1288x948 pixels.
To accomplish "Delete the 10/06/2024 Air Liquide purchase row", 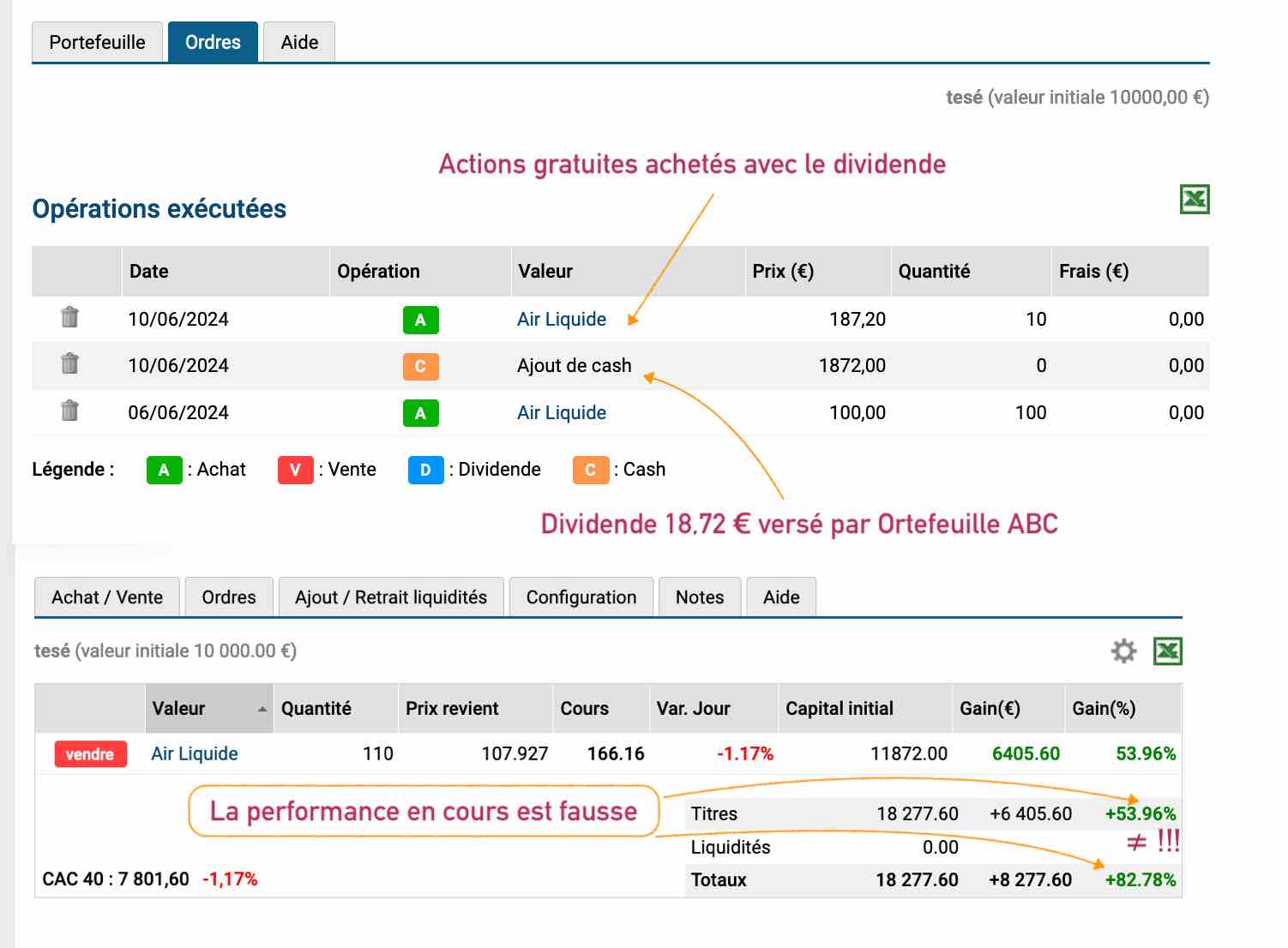I will point(69,318).
